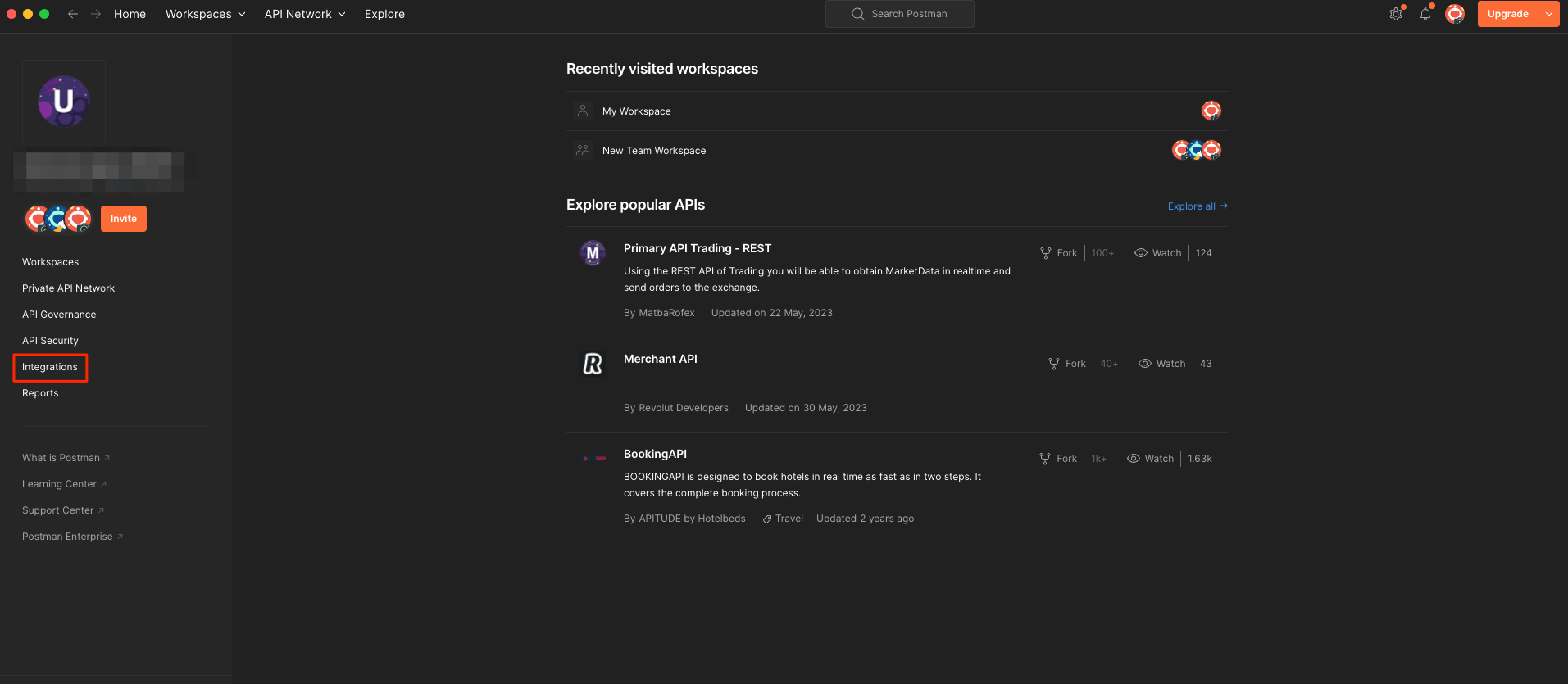Open the settings gear icon
The width and height of the screenshot is (1568, 684).
[x=1396, y=14]
